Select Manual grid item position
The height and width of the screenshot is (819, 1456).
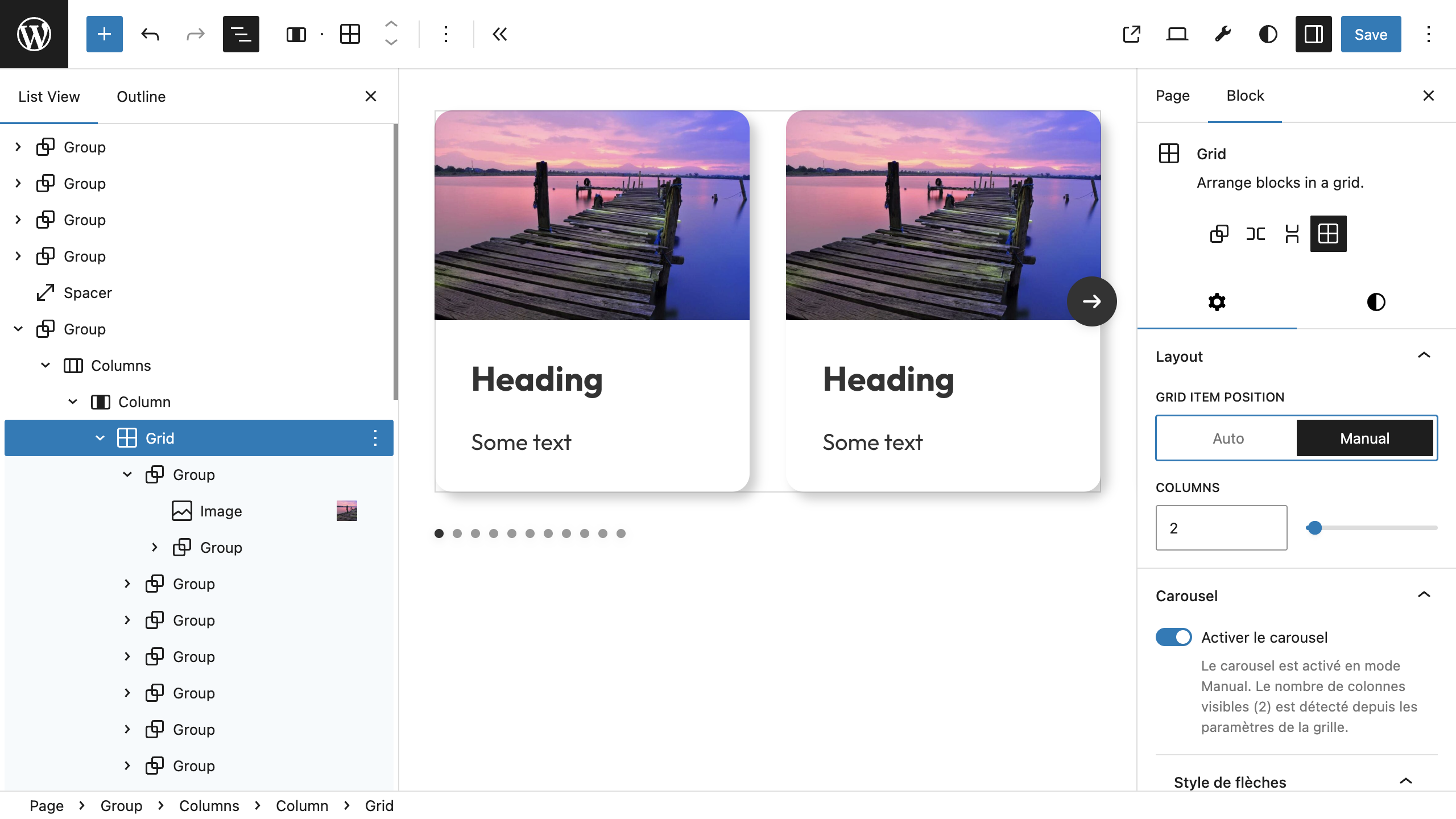tap(1364, 438)
